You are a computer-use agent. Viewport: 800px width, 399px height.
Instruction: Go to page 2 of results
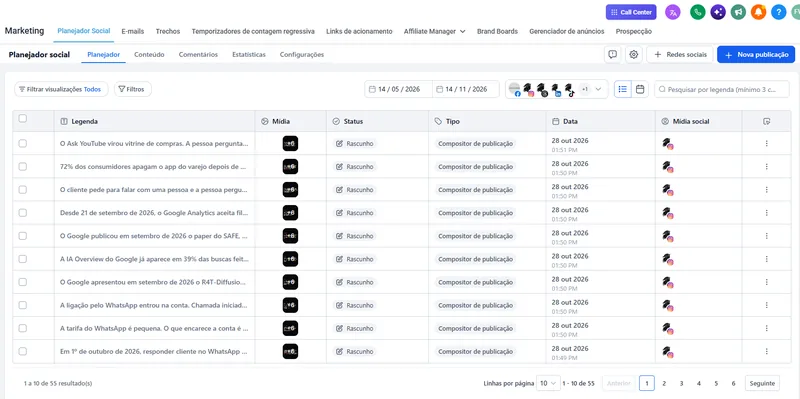point(664,383)
